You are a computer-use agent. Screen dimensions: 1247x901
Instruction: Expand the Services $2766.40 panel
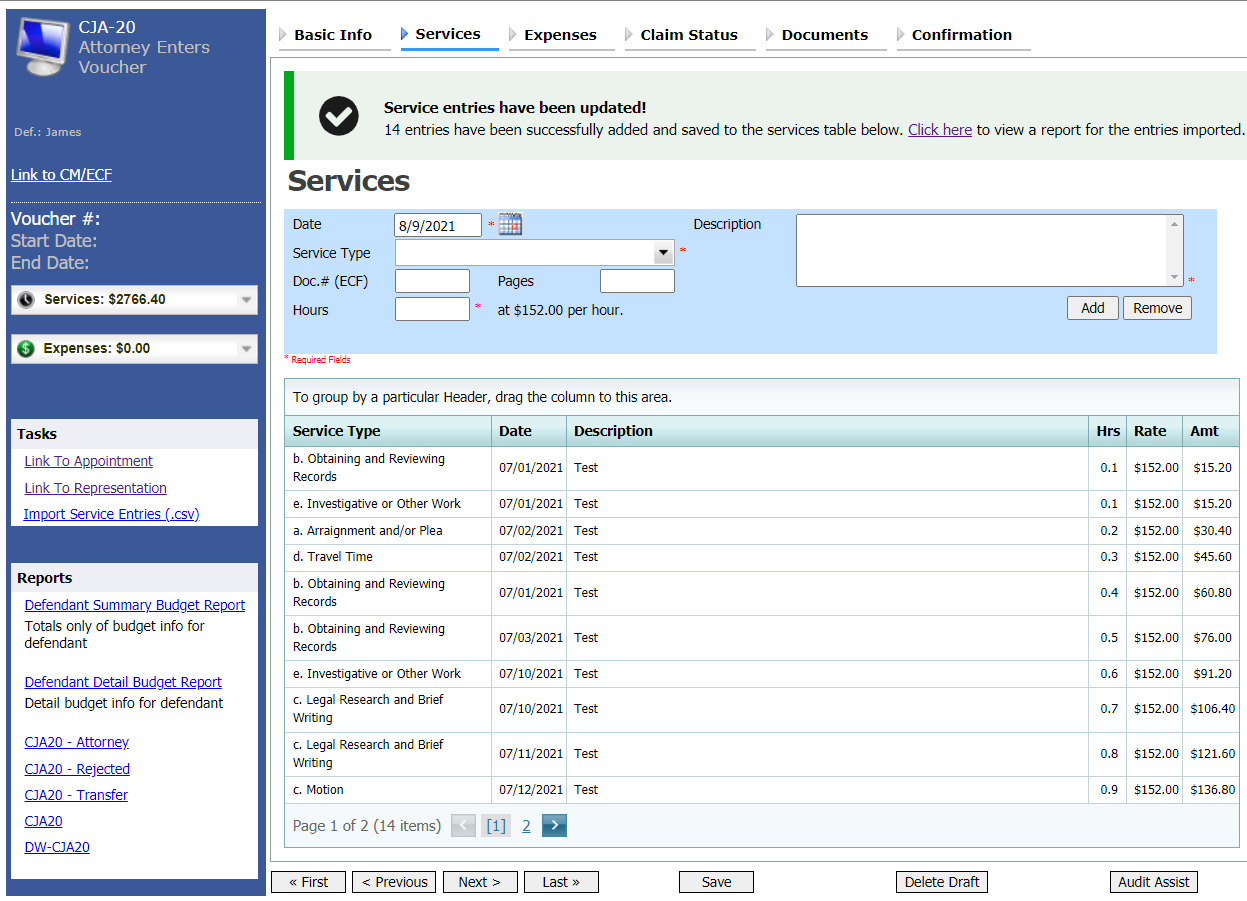[246, 300]
